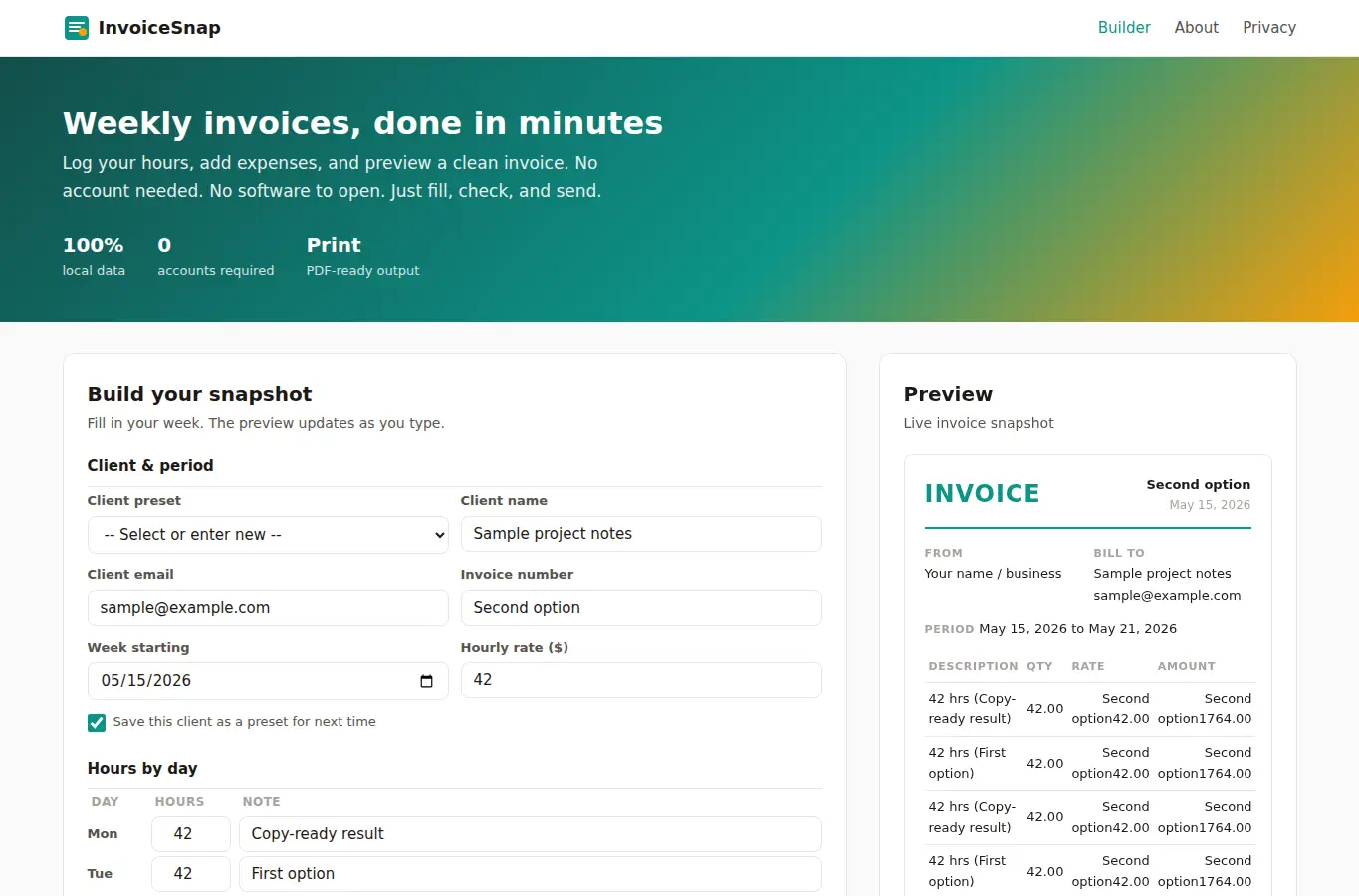The width and height of the screenshot is (1359, 896).
Task: Click the Mon note input
Action: 531,834
